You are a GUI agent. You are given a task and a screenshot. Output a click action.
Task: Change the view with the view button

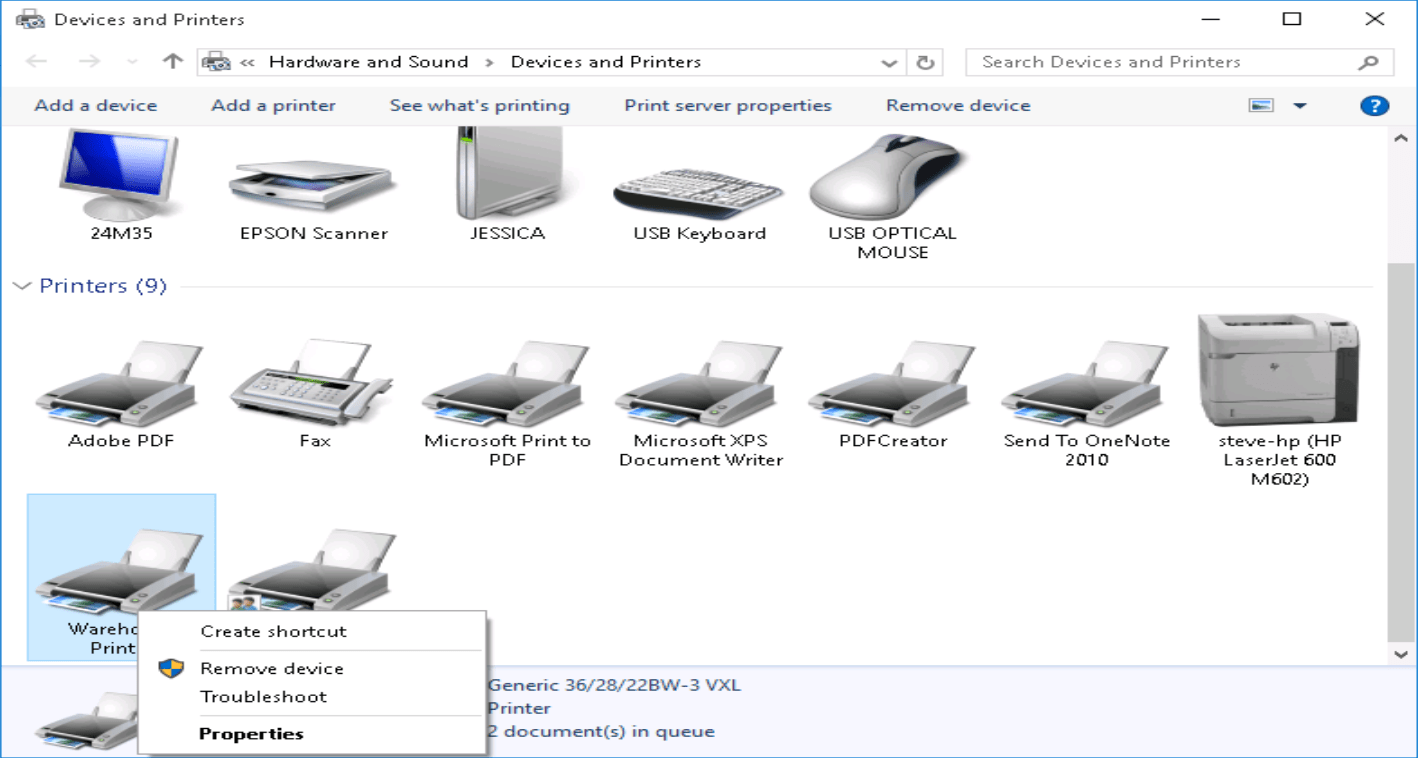(1261, 105)
